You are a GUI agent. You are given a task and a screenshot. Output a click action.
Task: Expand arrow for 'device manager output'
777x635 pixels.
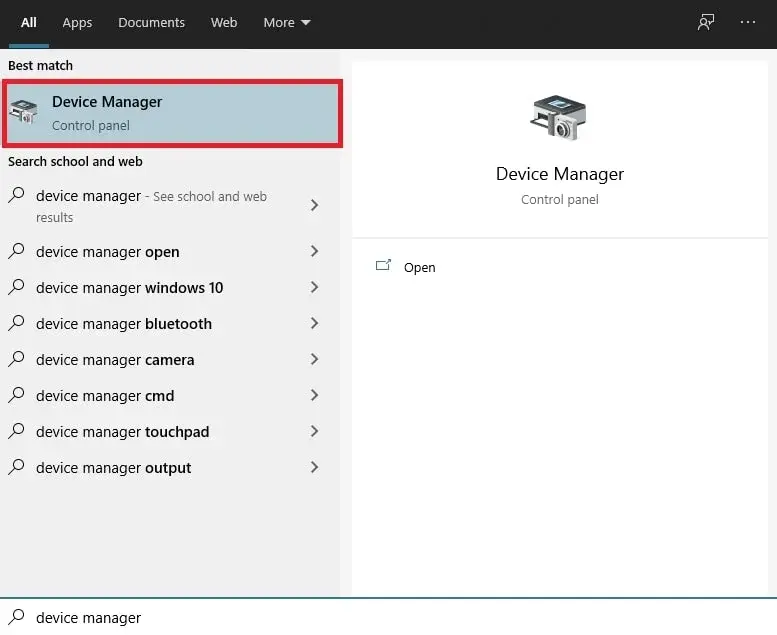[x=314, y=467]
